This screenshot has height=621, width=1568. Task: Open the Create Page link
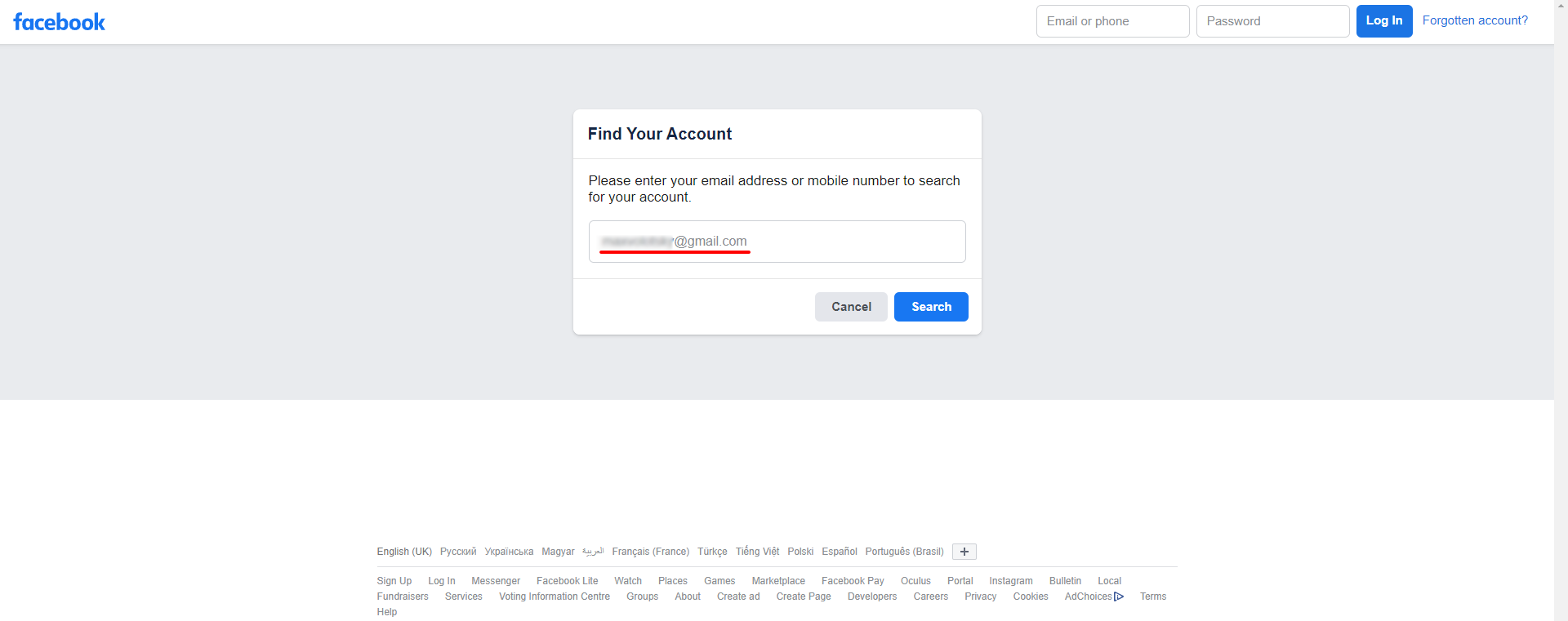click(x=804, y=597)
